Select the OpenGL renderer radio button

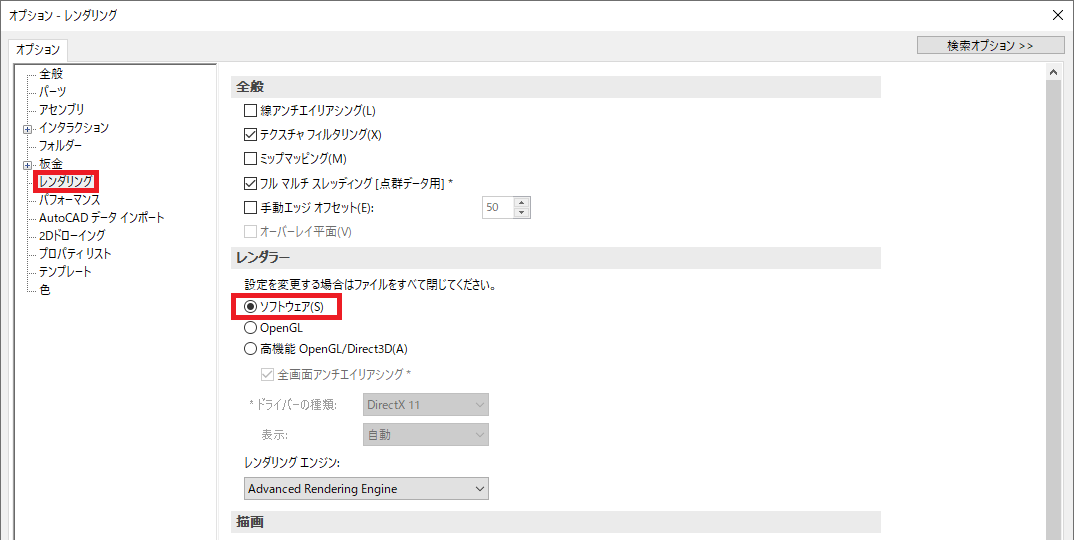pos(251,327)
